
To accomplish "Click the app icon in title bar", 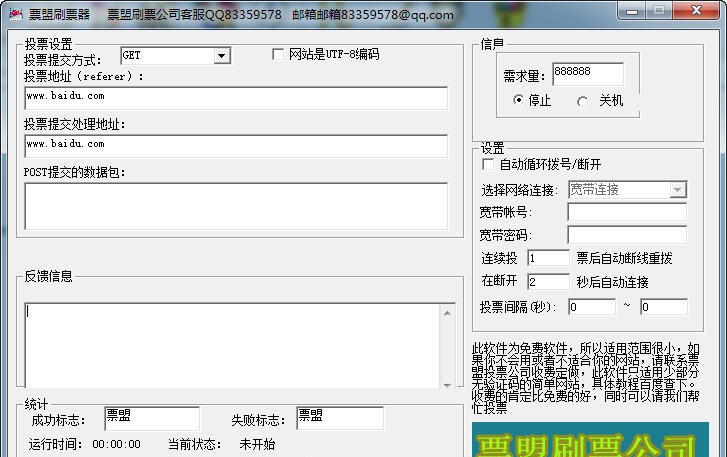I will click(16, 14).
